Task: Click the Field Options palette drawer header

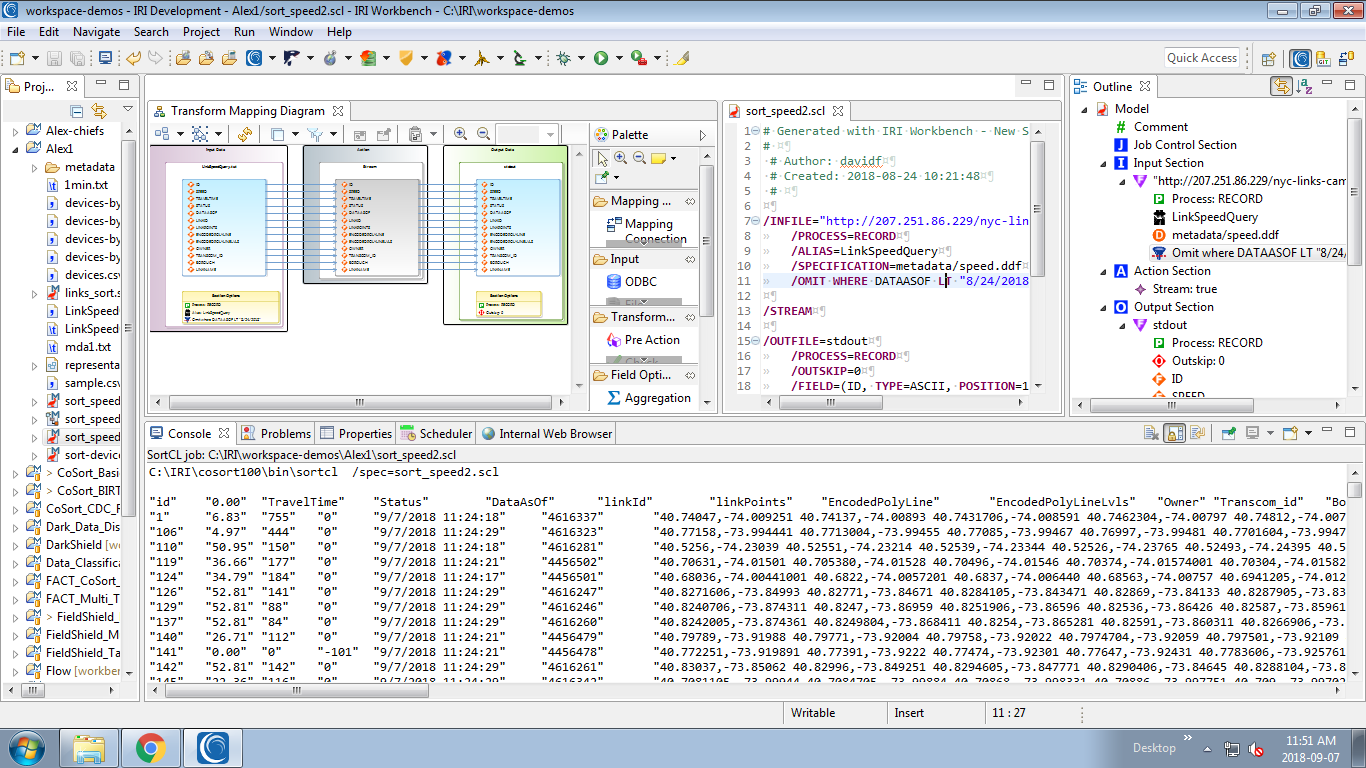Action: pos(643,375)
